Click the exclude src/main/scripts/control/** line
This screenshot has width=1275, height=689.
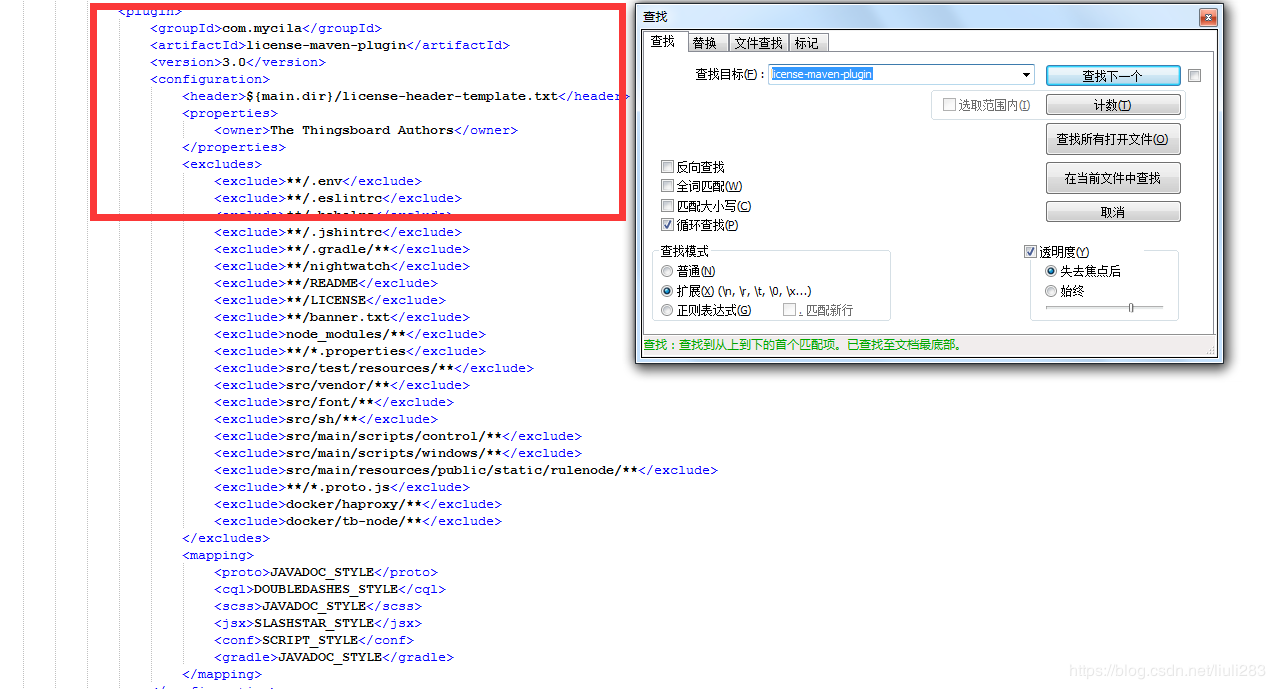pyautogui.click(x=398, y=436)
